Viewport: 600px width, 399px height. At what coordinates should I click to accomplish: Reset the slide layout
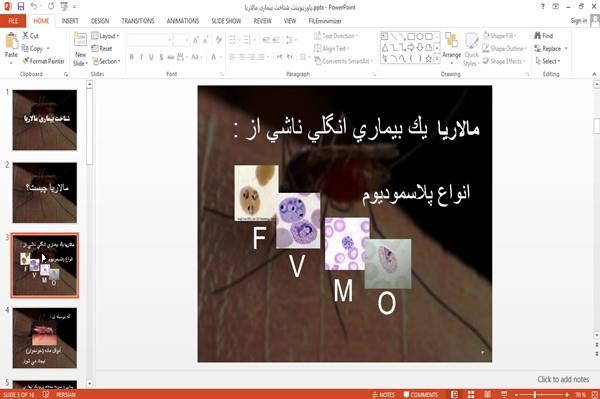pos(102,49)
